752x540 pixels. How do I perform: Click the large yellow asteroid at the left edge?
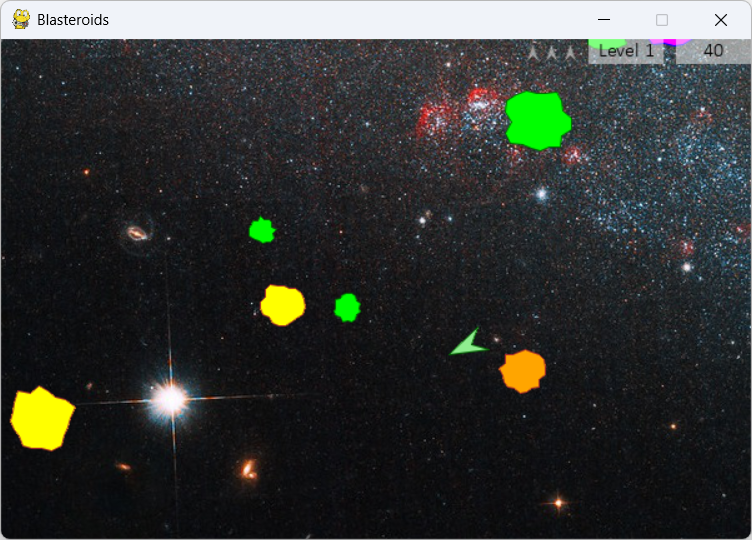(42, 418)
